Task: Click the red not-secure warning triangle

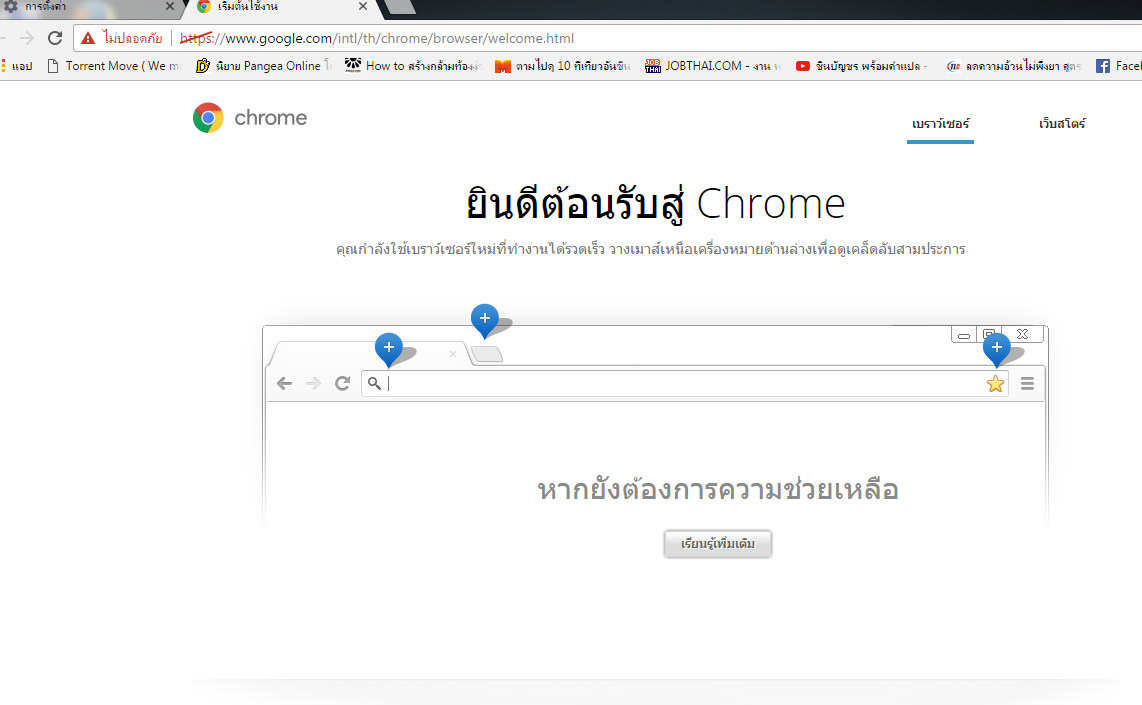Action: coord(88,38)
